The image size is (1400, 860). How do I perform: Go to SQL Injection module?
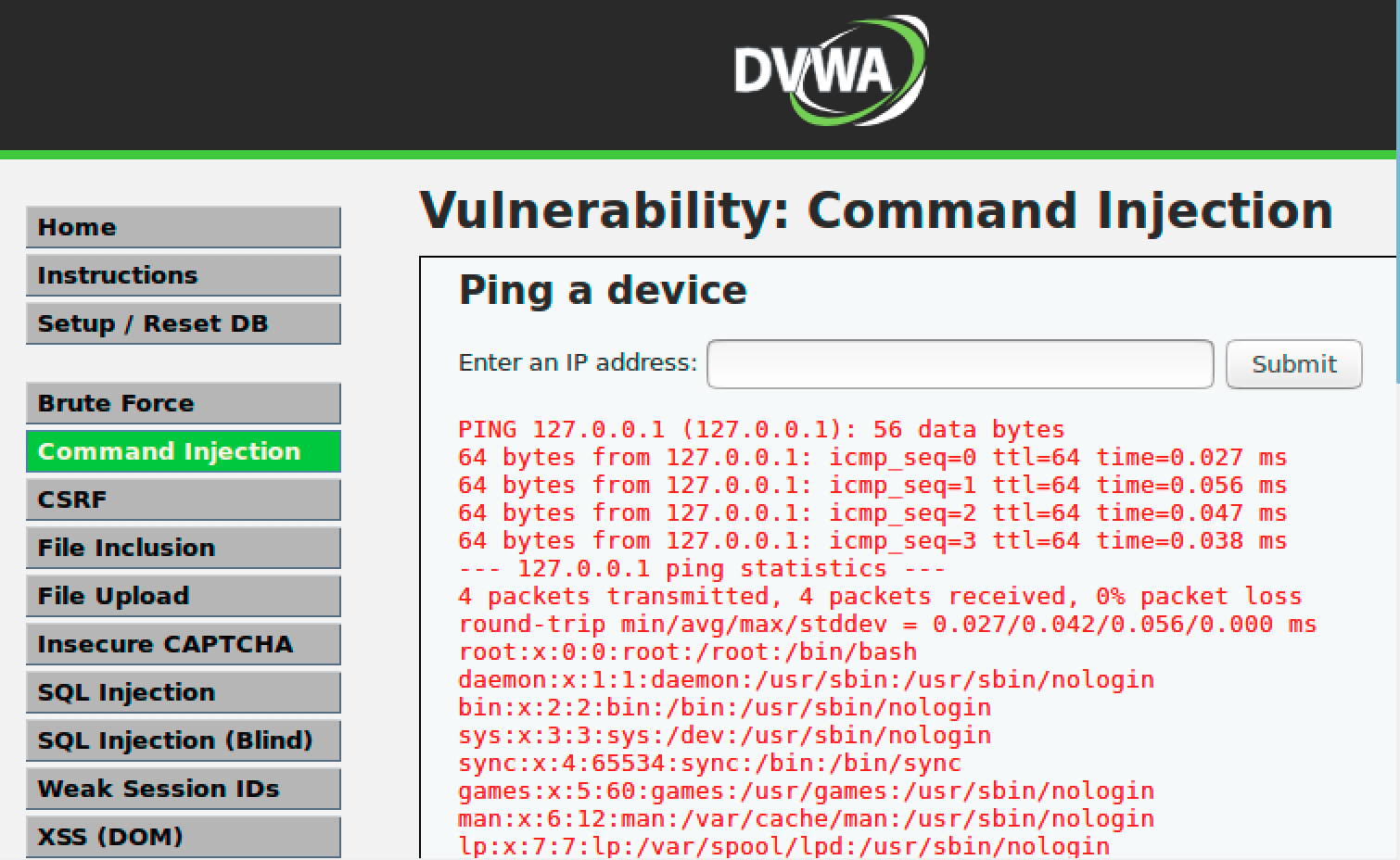[x=184, y=692]
